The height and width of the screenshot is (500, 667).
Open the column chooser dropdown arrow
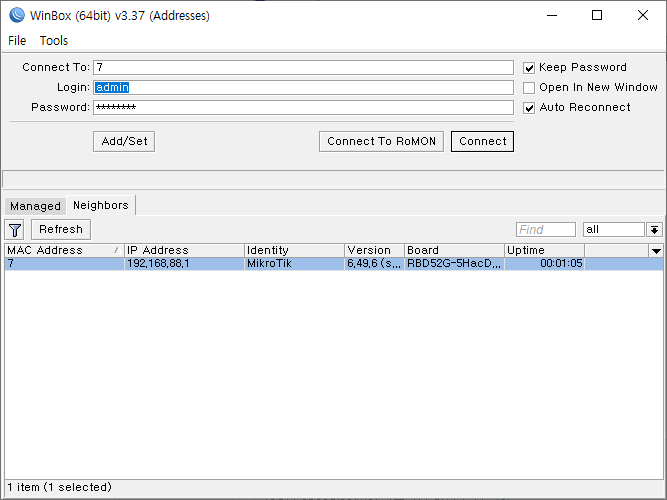[656, 251]
